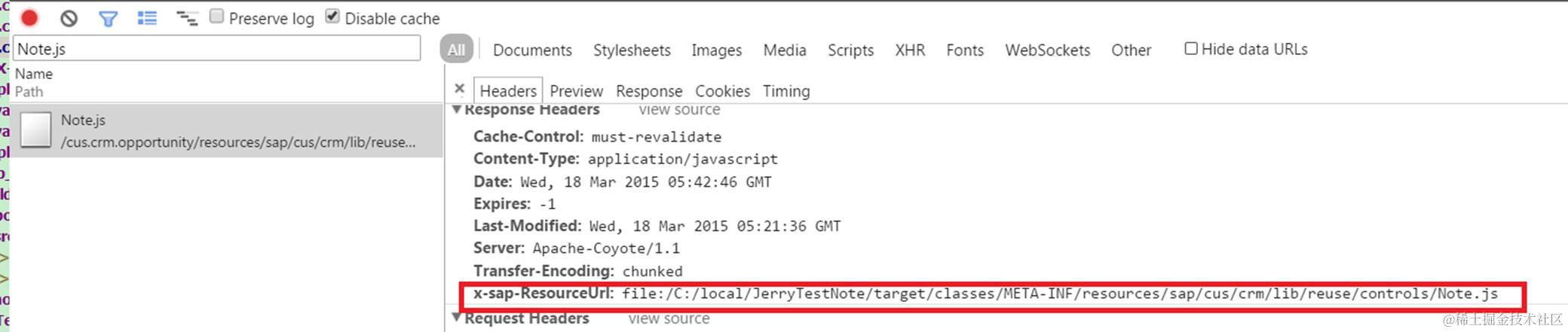Filter requests by Fonts
1568x332 pixels.
(965, 50)
